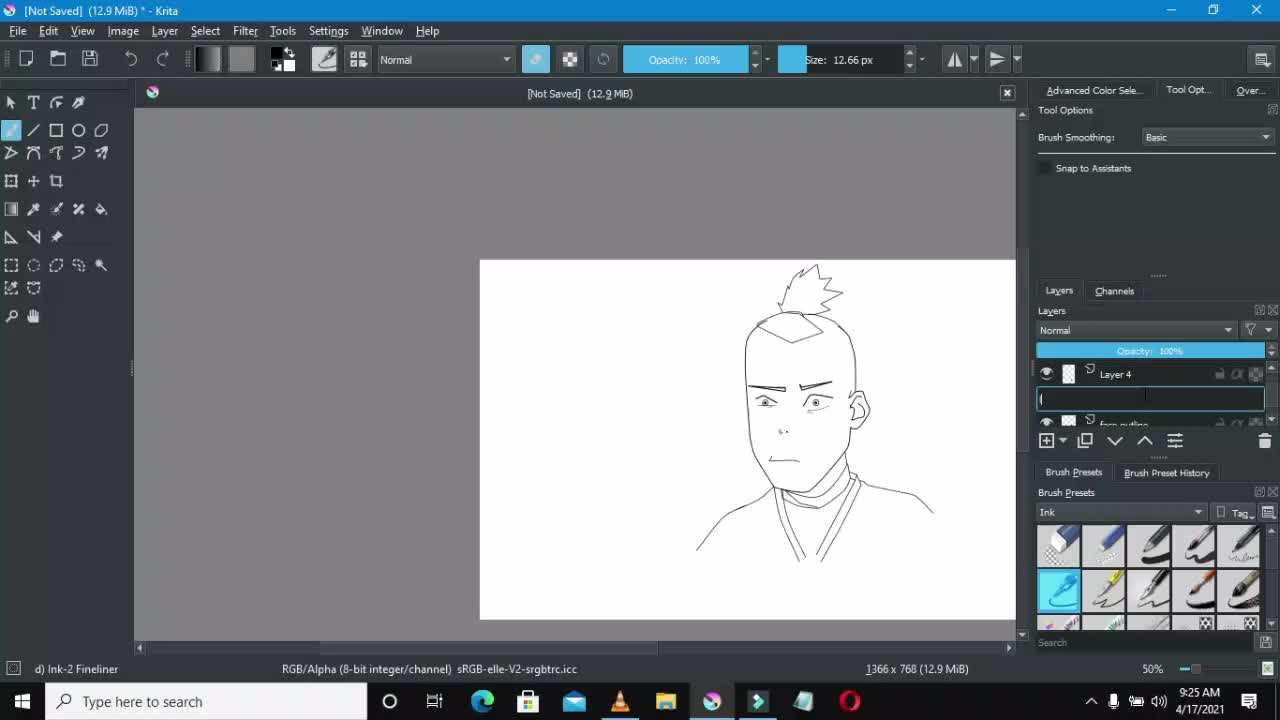This screenshot has width=1280, height=720.
Task: Open the brush Tag button menu
Action: coord(1236,512)
